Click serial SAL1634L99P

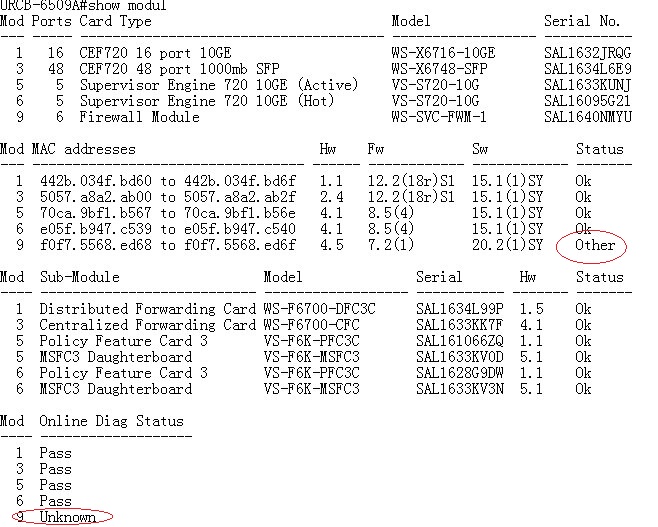coord(460,309)
